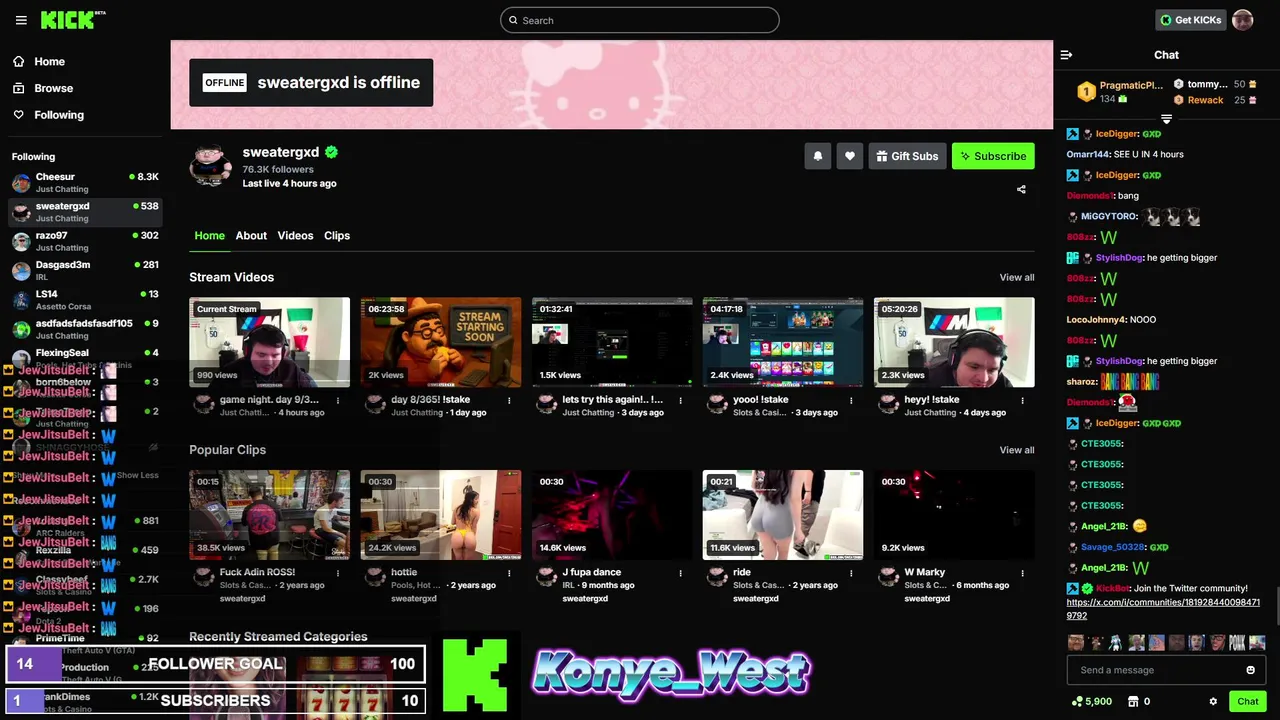This screenshot has height=720, width=1280.
Task: Open options menu for 'J fupa dance' clip
Action: (680, 573)
